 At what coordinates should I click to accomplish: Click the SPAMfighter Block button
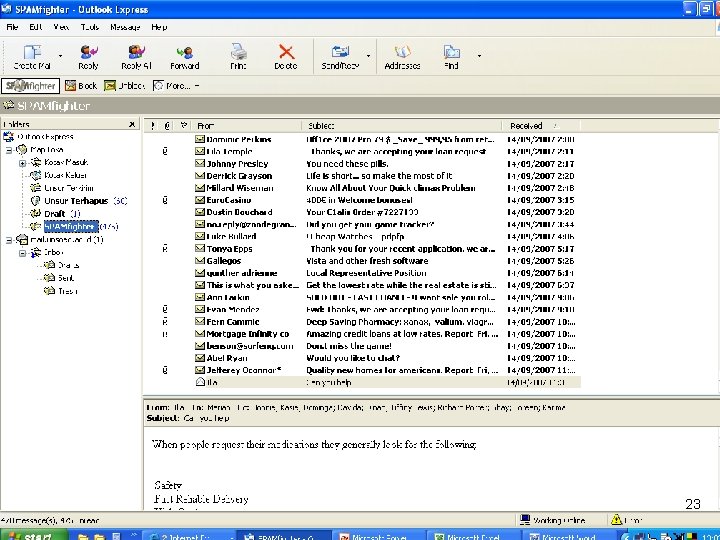coord(81,86)
